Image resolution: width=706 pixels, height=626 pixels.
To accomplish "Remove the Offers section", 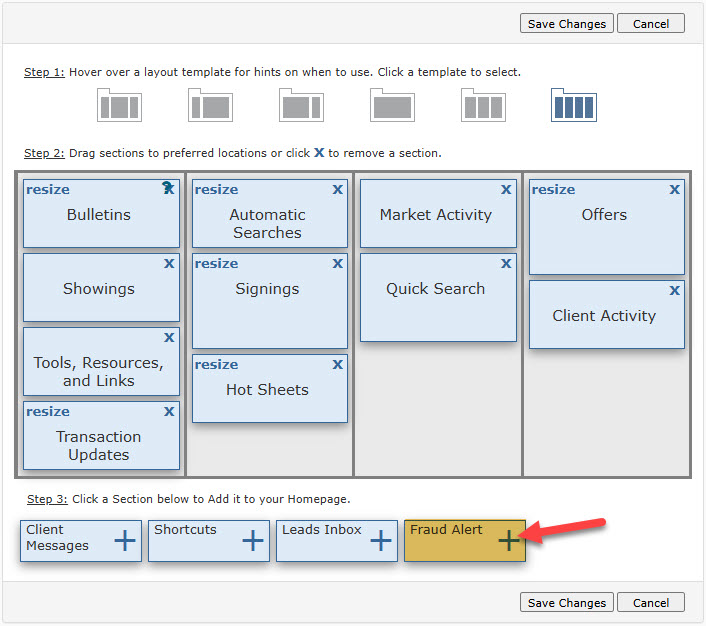I will (x=674, y=190).
